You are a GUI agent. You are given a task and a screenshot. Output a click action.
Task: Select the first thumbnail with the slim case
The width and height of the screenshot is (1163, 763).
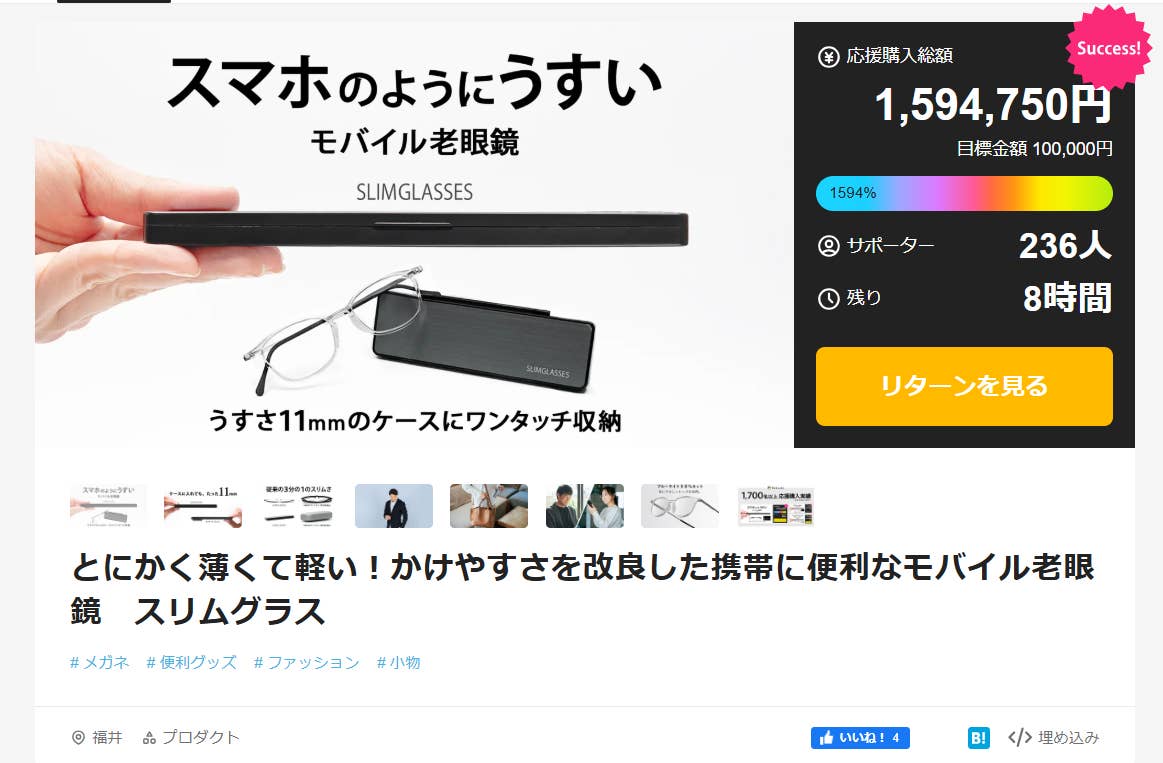pos(108,506)
